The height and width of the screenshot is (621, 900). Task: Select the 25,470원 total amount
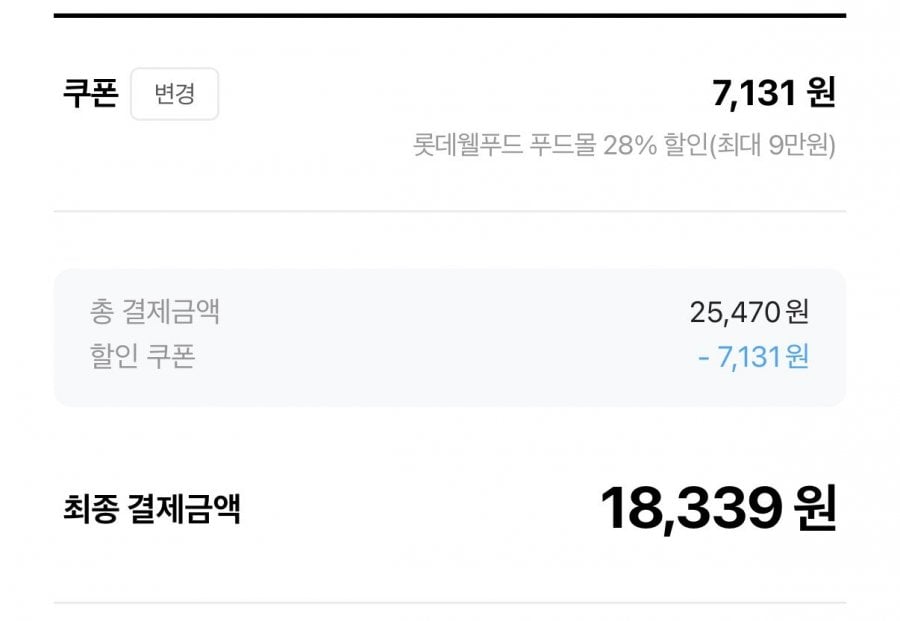[x=749, y=312]
